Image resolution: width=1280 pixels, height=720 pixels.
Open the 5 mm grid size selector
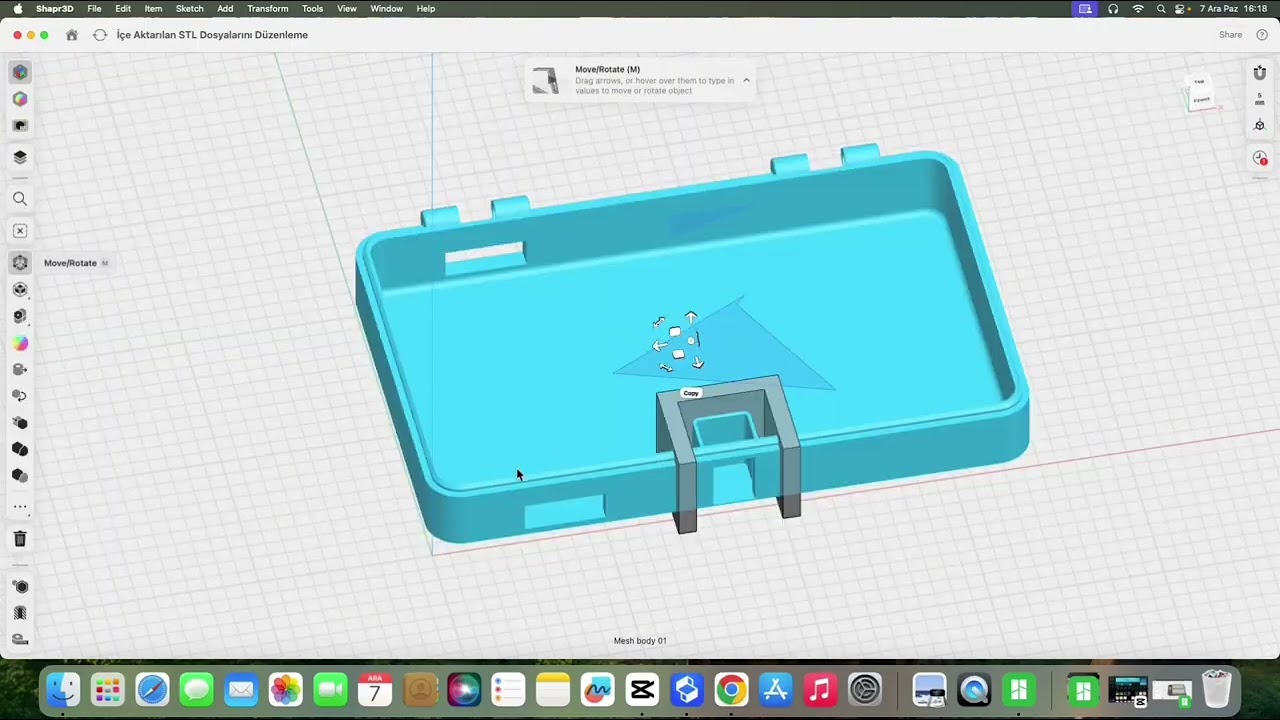tap(1260, 99)
